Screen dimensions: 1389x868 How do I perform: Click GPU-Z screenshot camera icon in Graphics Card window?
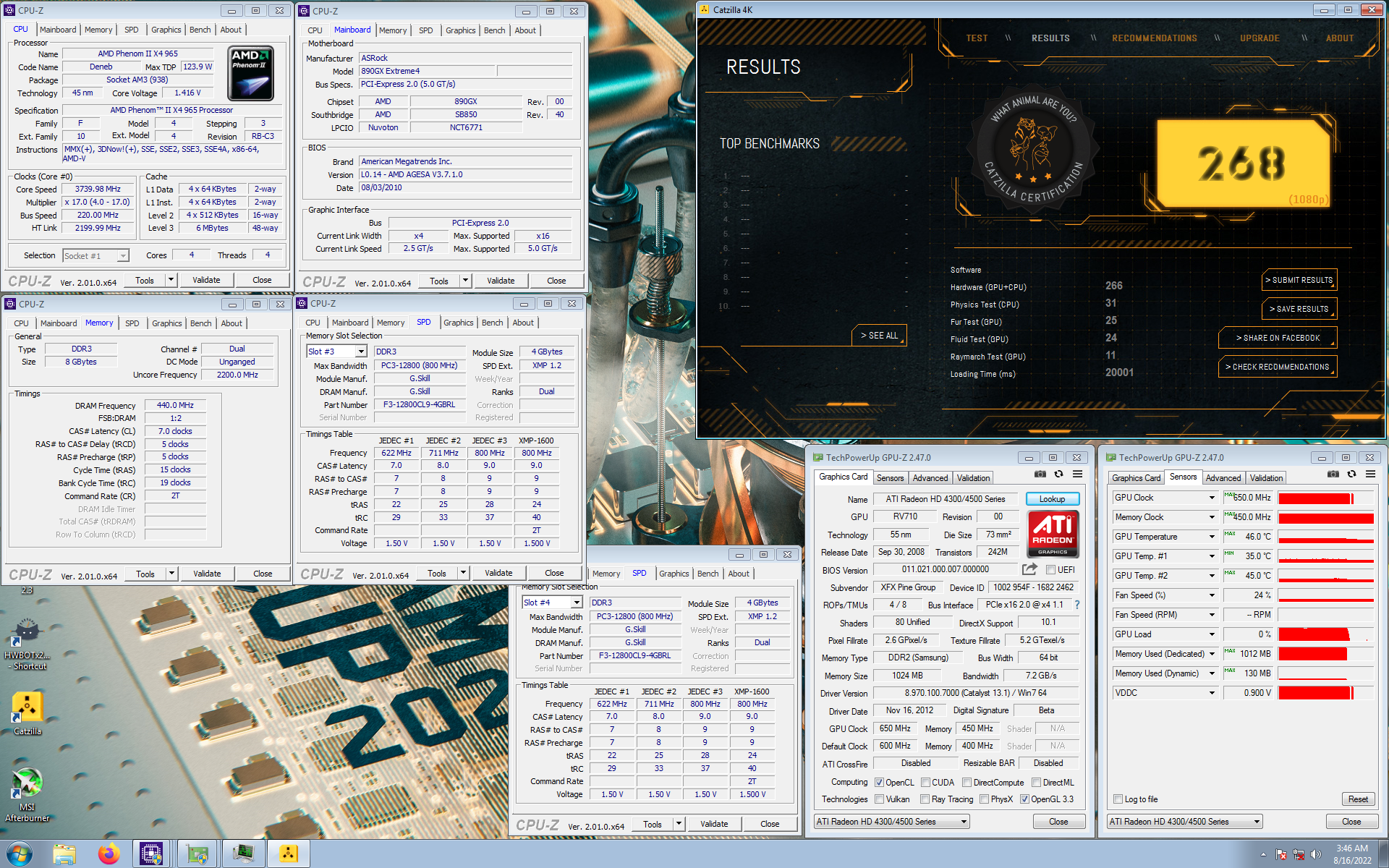[1040, 475]
